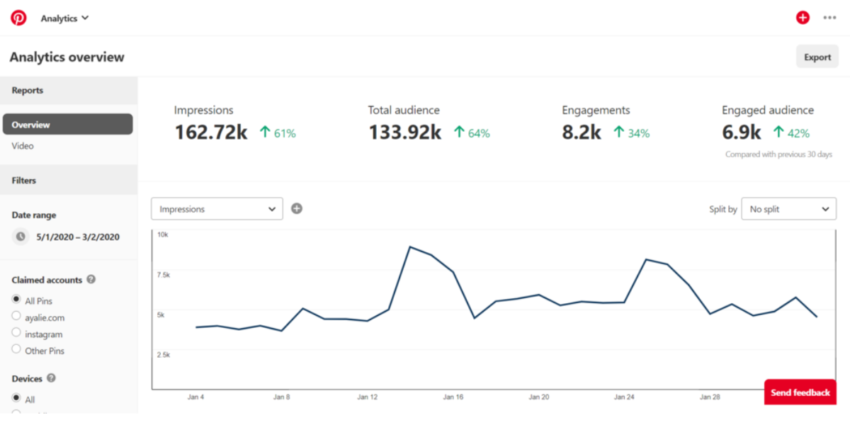Image resolution: width=850 pixels, height=425 pixels.
Task: Click the Claimed accounts help icon
Action: click(x=91, y=280)
